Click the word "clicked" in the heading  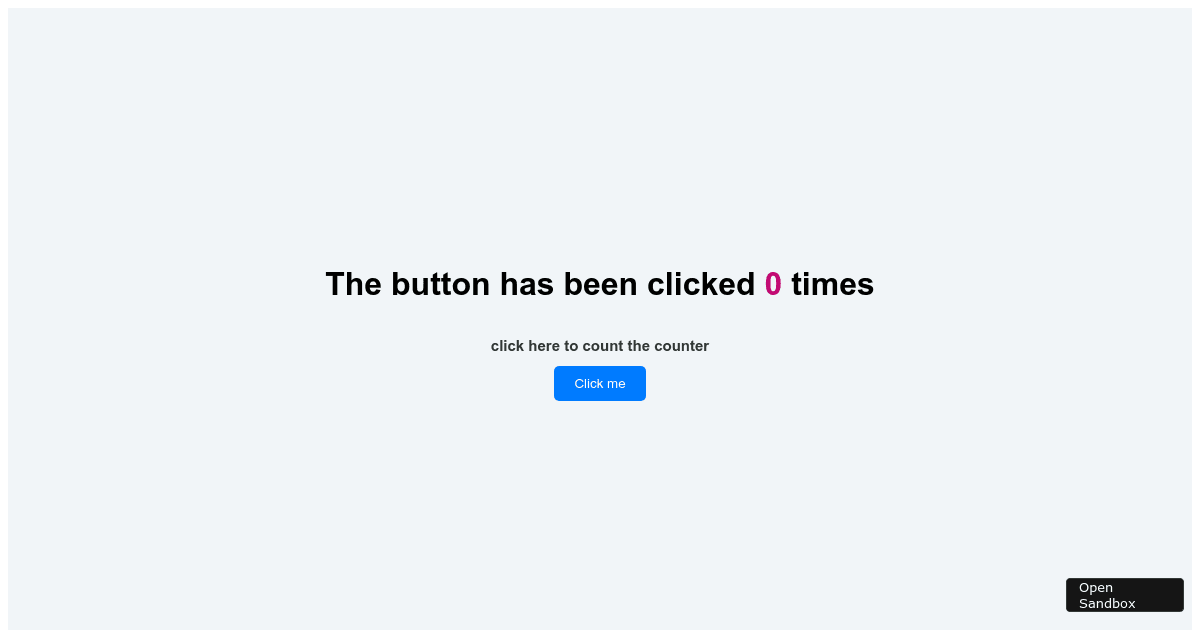click(701, 284)
